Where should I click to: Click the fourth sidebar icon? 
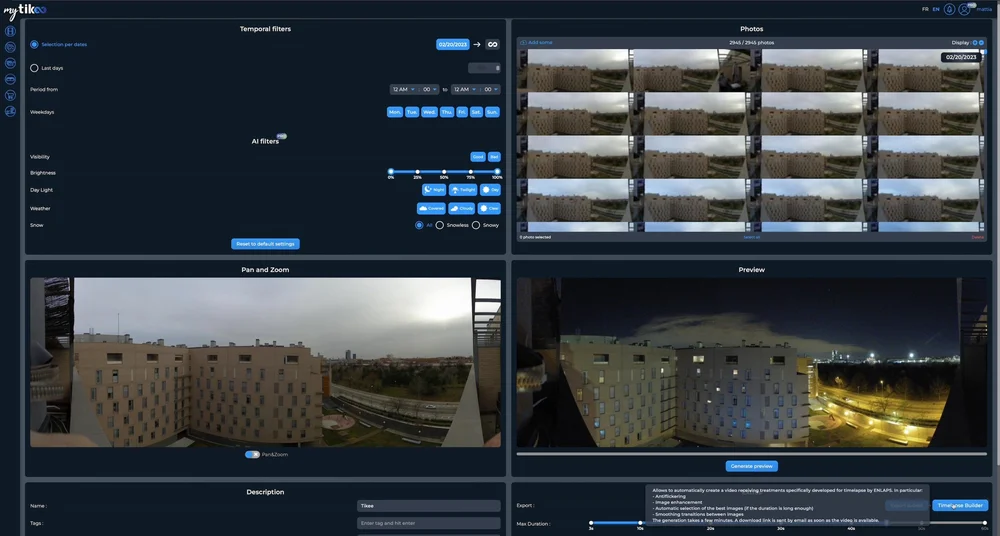(x=10, y=79)
